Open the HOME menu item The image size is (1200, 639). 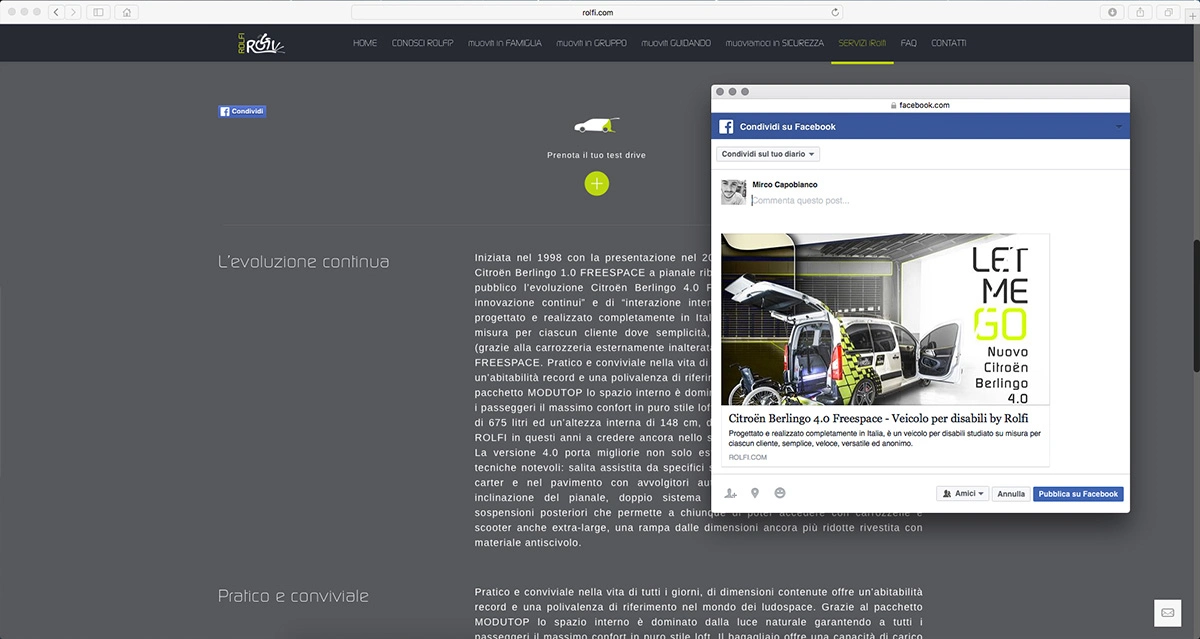[365, 43]
